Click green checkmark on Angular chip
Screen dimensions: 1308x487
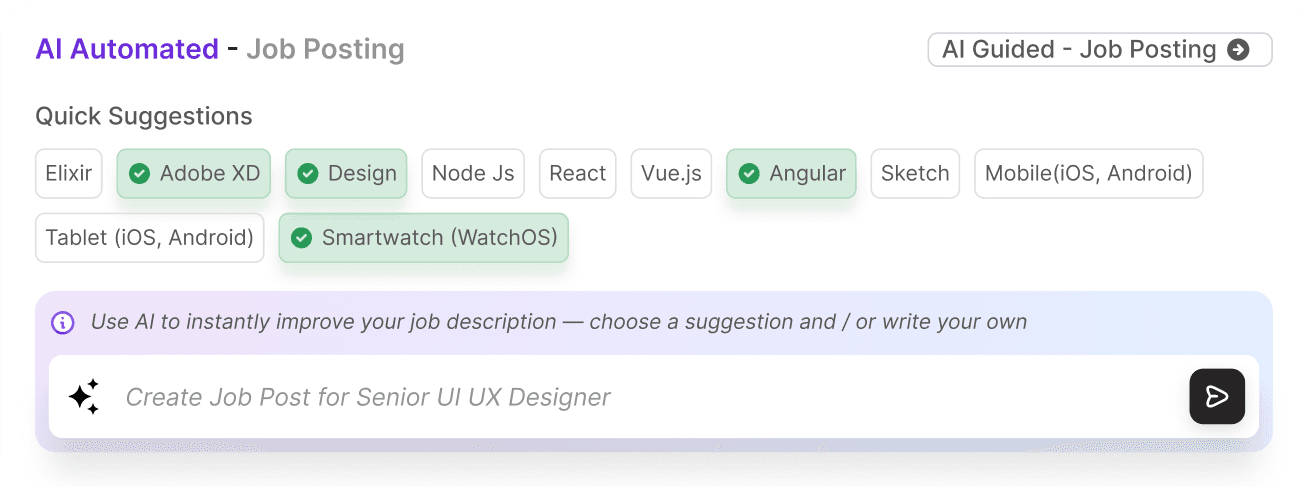point(749,174)
